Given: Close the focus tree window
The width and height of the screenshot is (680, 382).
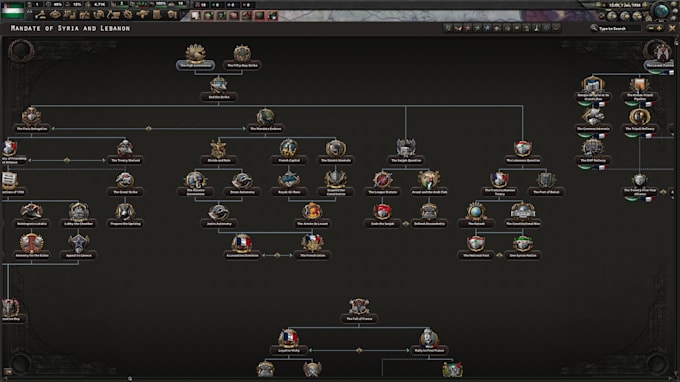Looking at the screenshot, I should [673, 28].
